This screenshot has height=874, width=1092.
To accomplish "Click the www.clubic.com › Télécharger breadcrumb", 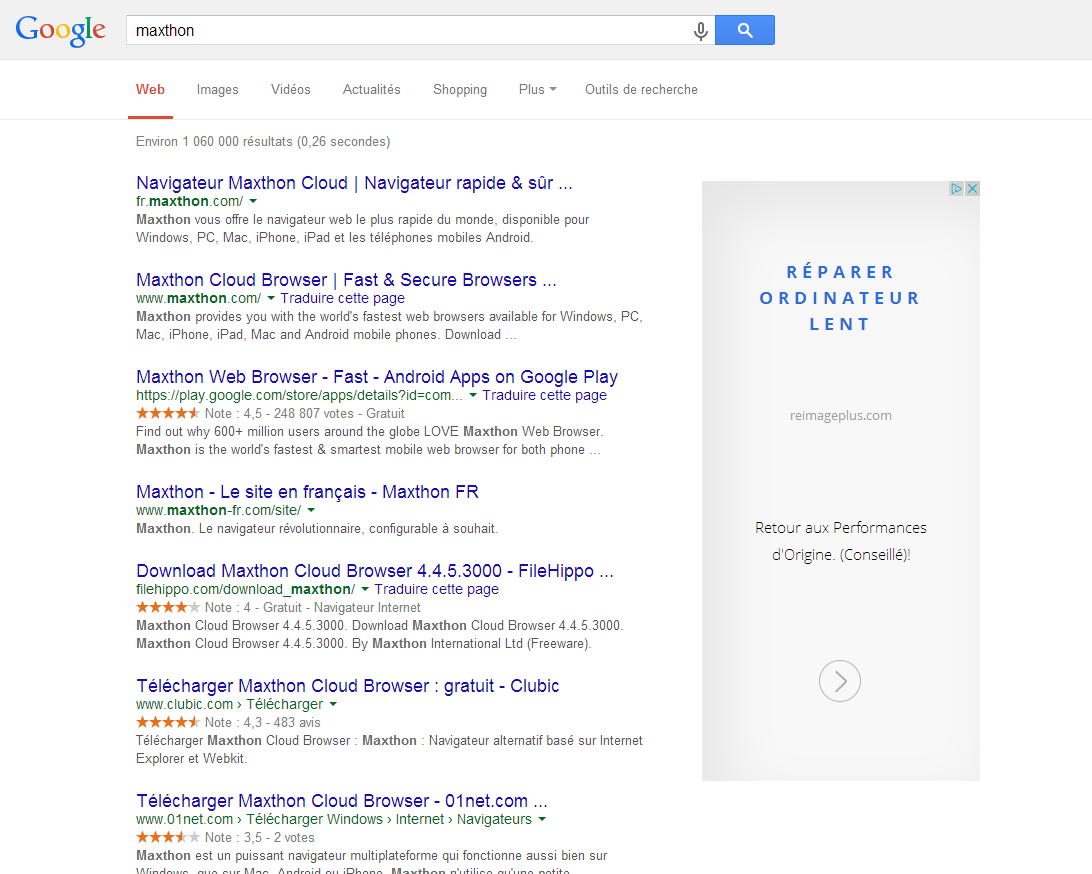I will [x=230, y=704].
